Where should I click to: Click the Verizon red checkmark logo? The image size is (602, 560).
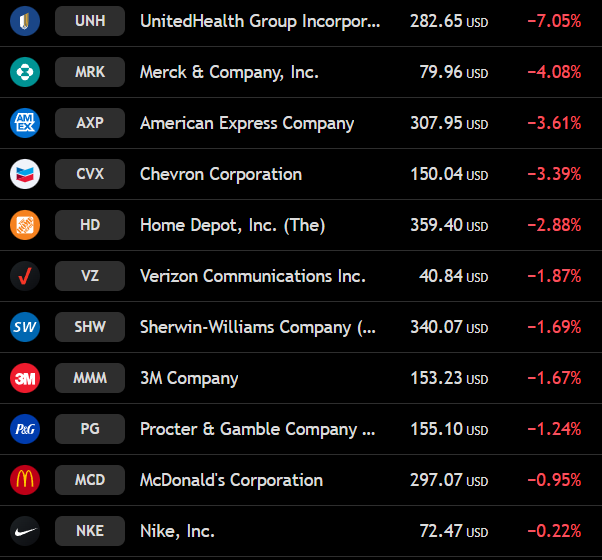(x=25, y=276)
